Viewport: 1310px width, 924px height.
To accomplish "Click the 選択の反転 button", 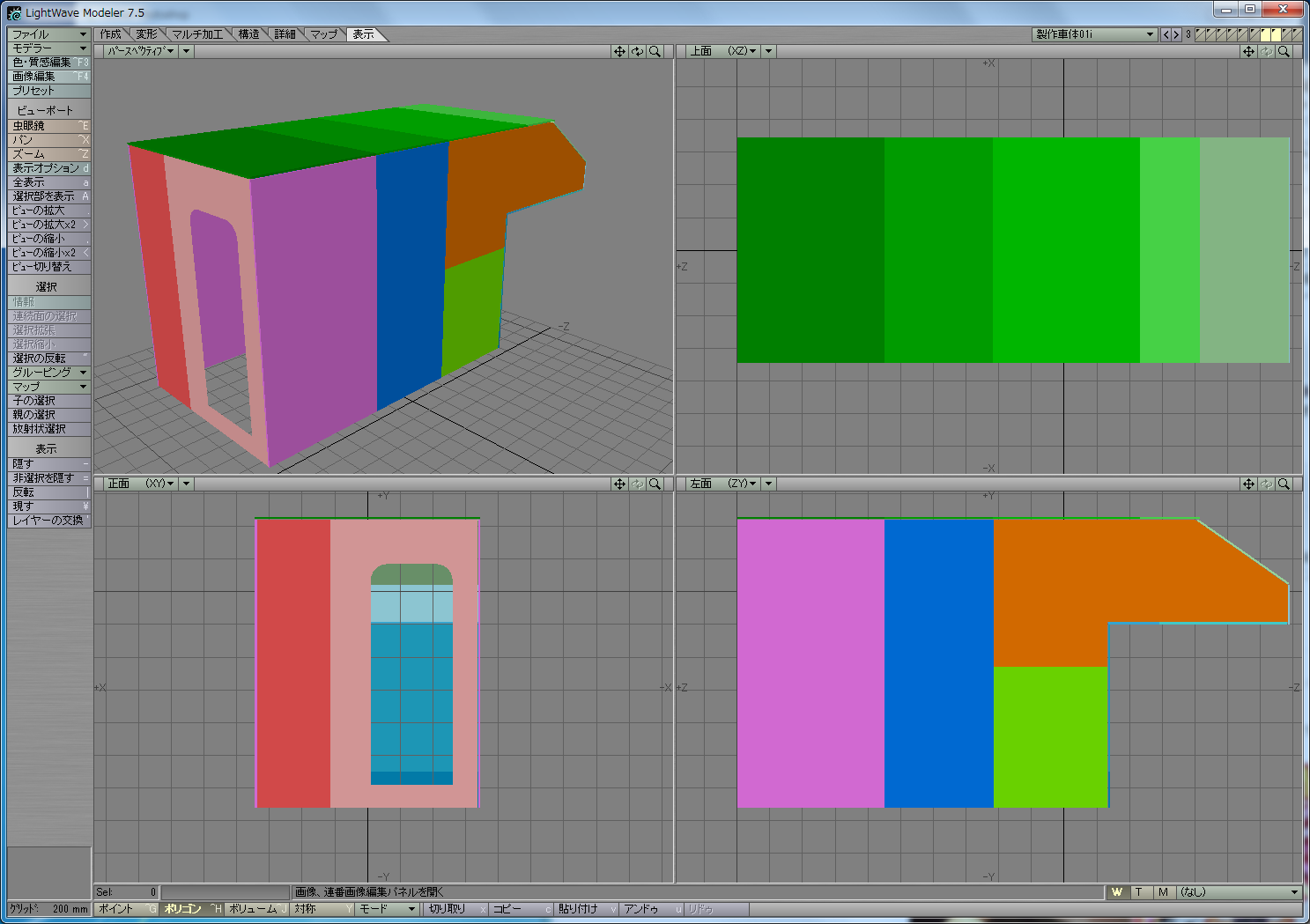I will [48, 359].
